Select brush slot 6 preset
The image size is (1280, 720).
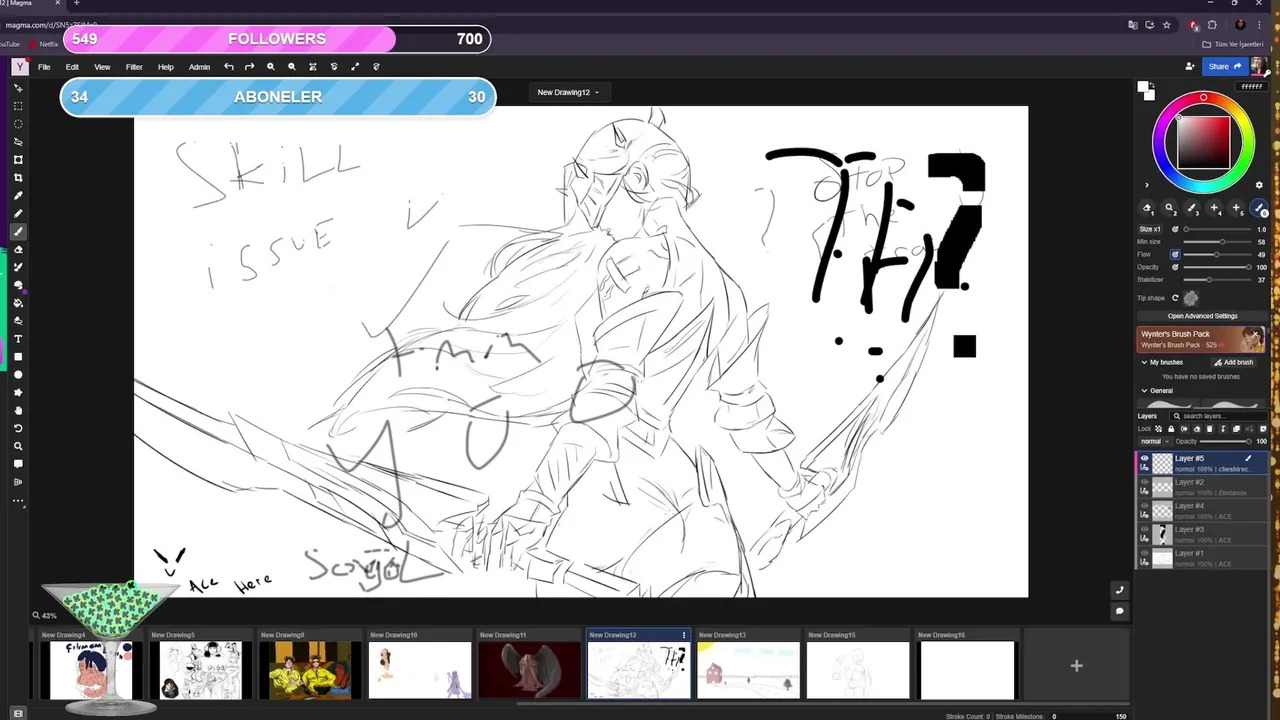(1259, 208)
